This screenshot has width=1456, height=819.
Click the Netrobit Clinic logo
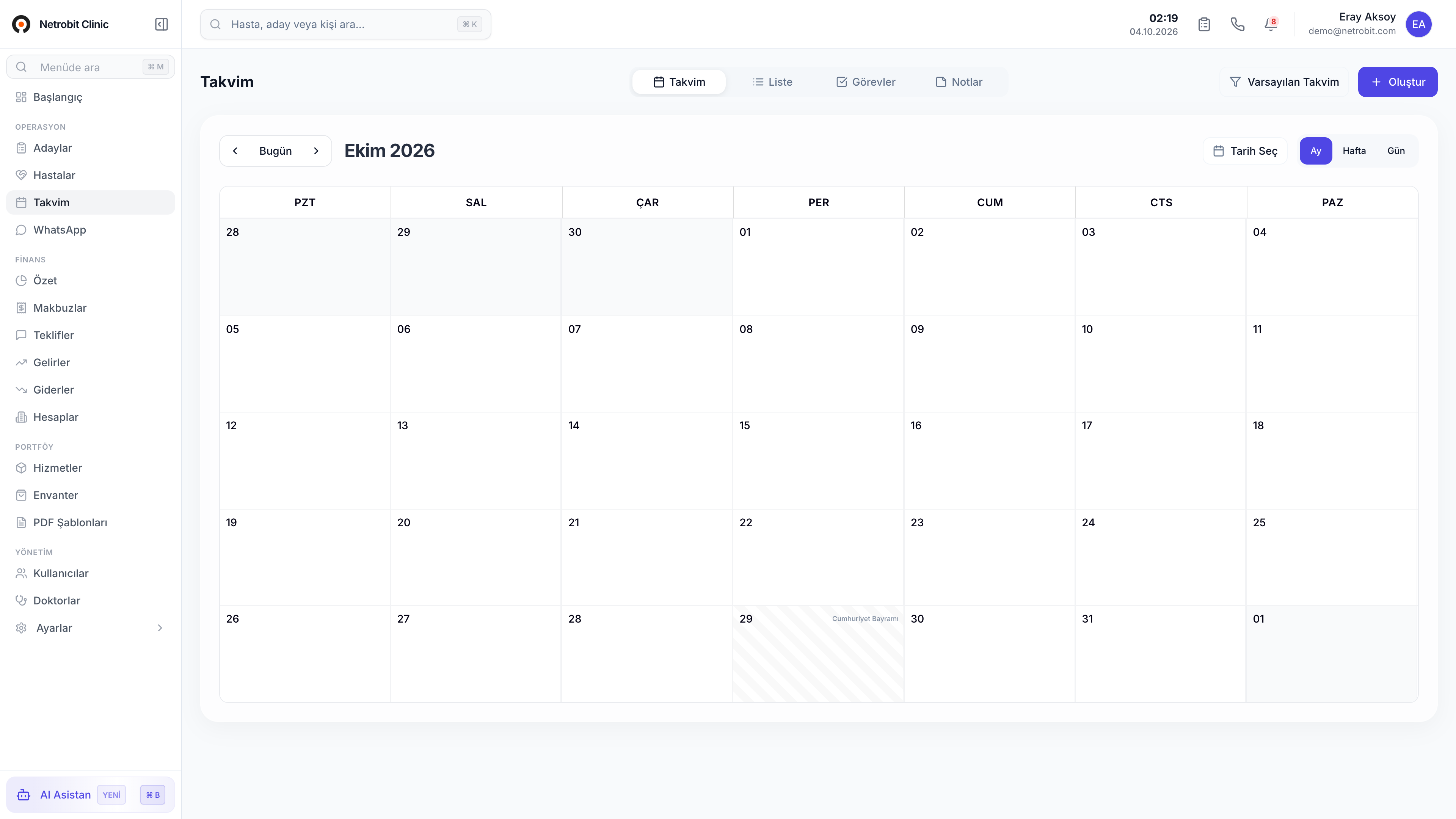(21, 24)
